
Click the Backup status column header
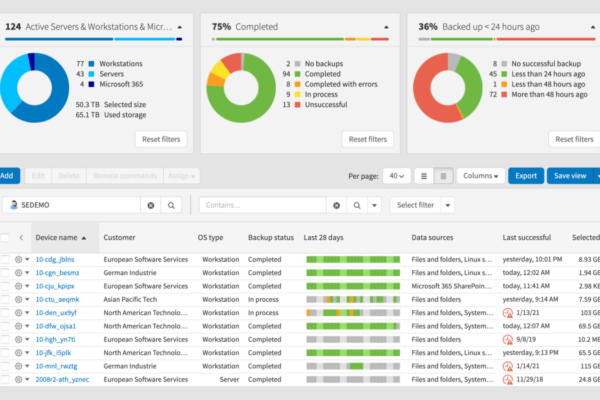click(271, 238)
